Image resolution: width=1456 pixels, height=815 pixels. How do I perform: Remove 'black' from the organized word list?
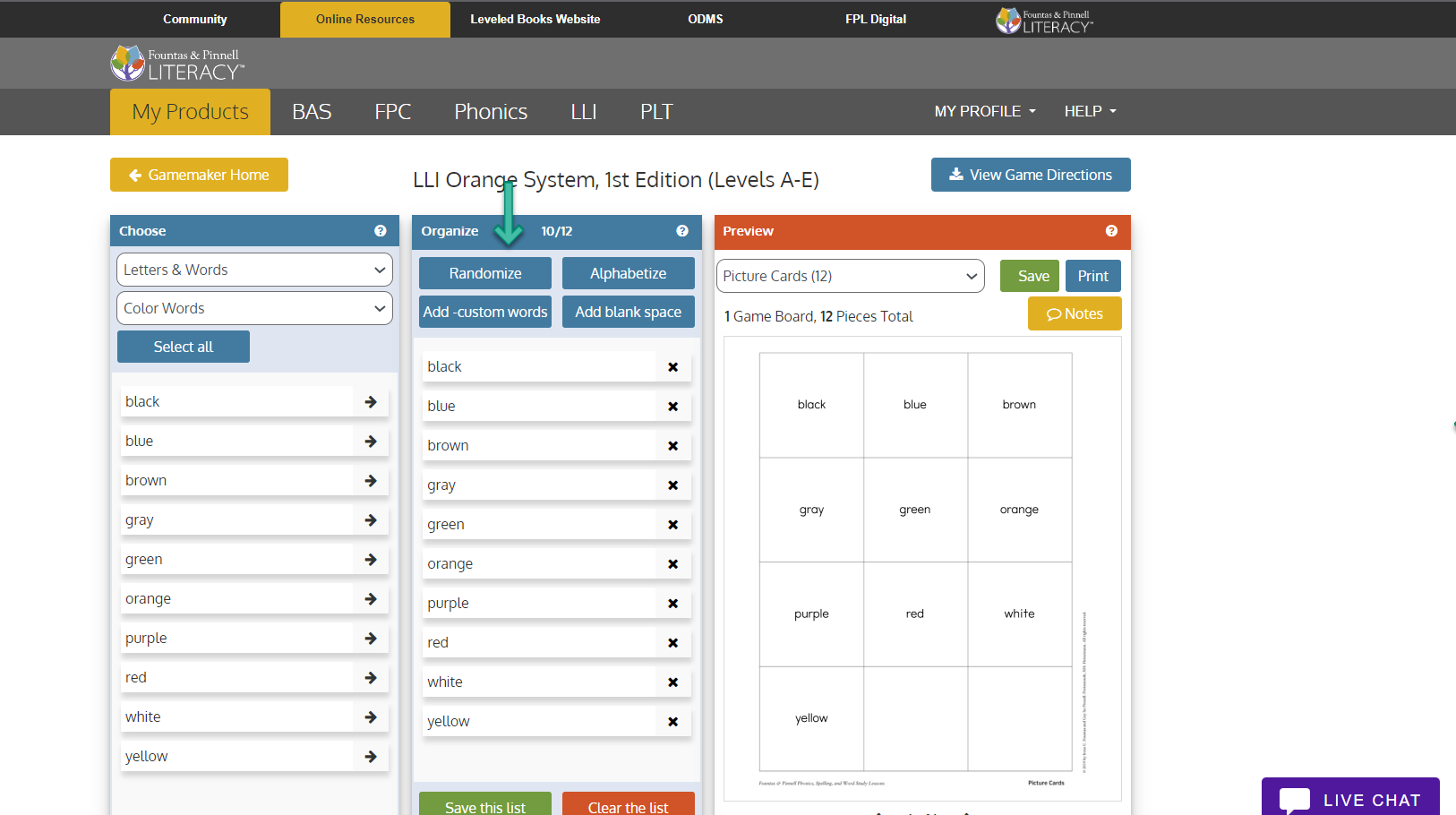(x=672, y=366)
